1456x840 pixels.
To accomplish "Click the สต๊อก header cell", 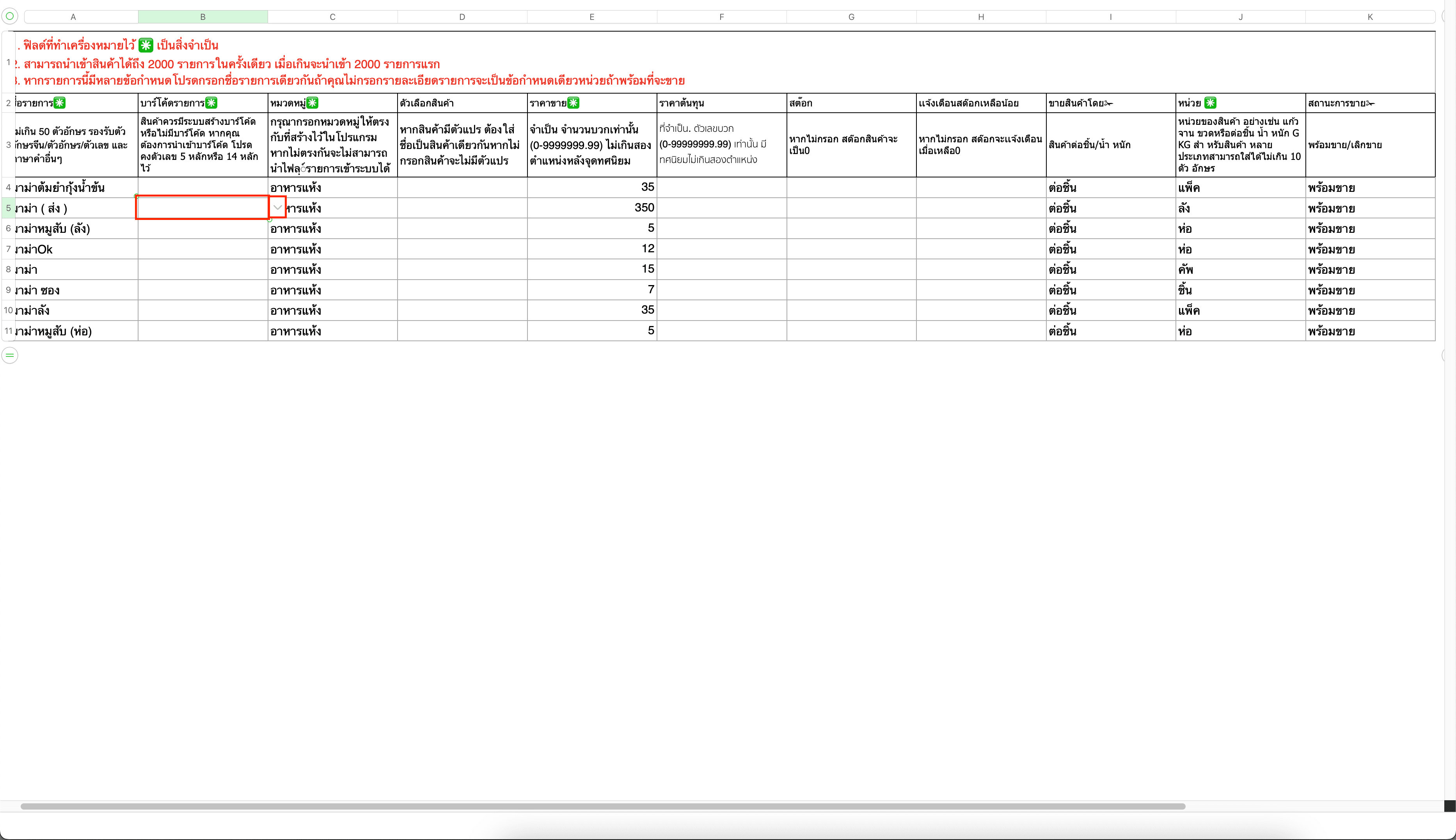I will click(x=851, y=103).
